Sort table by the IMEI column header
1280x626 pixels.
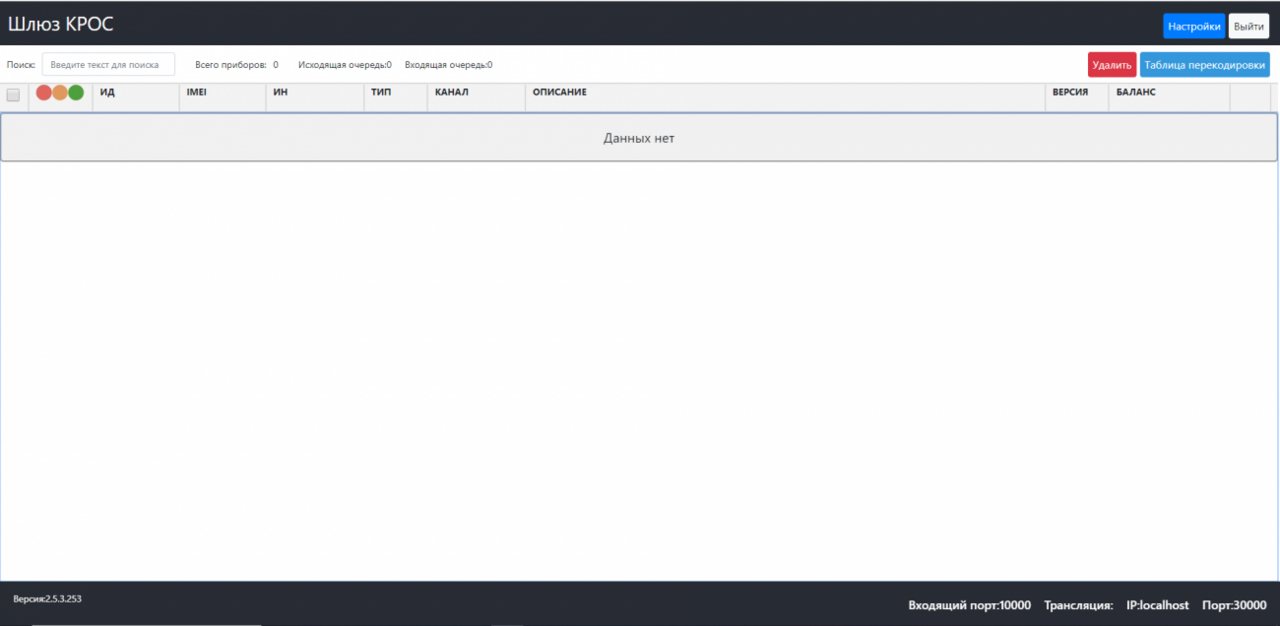point(196,92)
